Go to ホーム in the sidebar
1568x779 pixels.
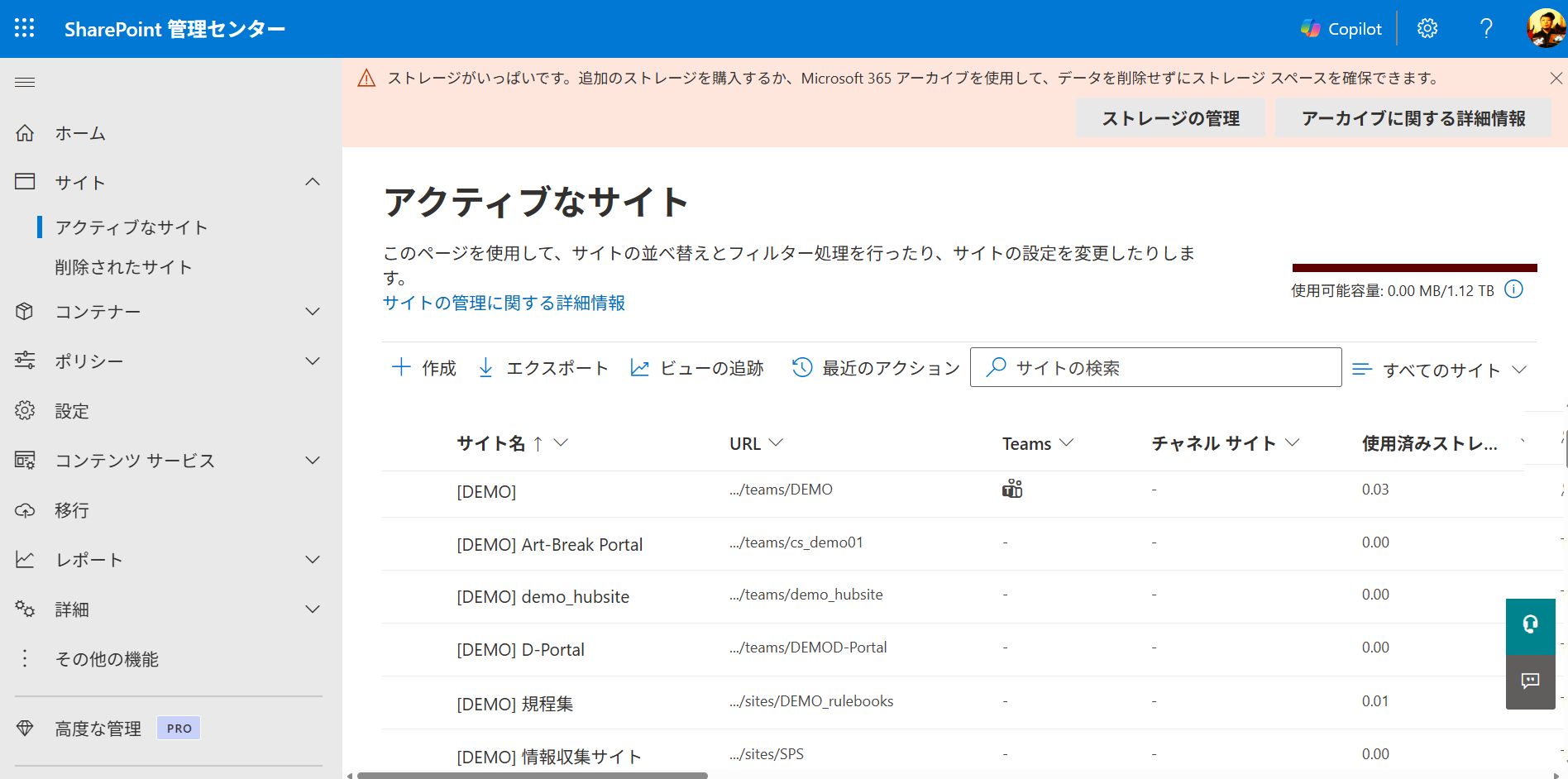[80, 133]
